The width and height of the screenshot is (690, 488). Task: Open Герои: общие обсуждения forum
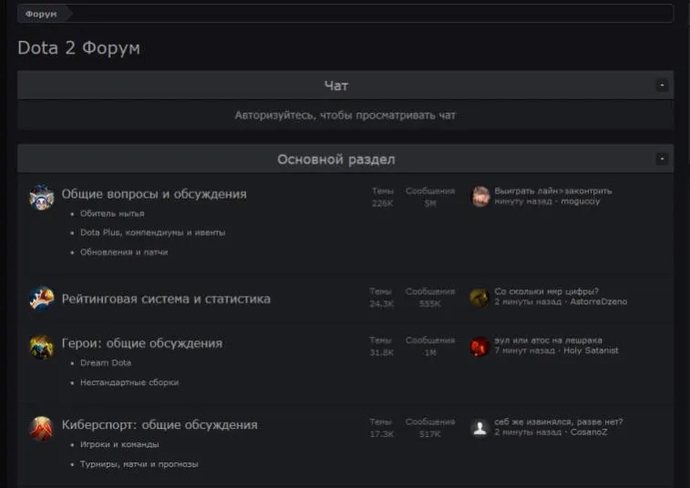tap(142, 343)
